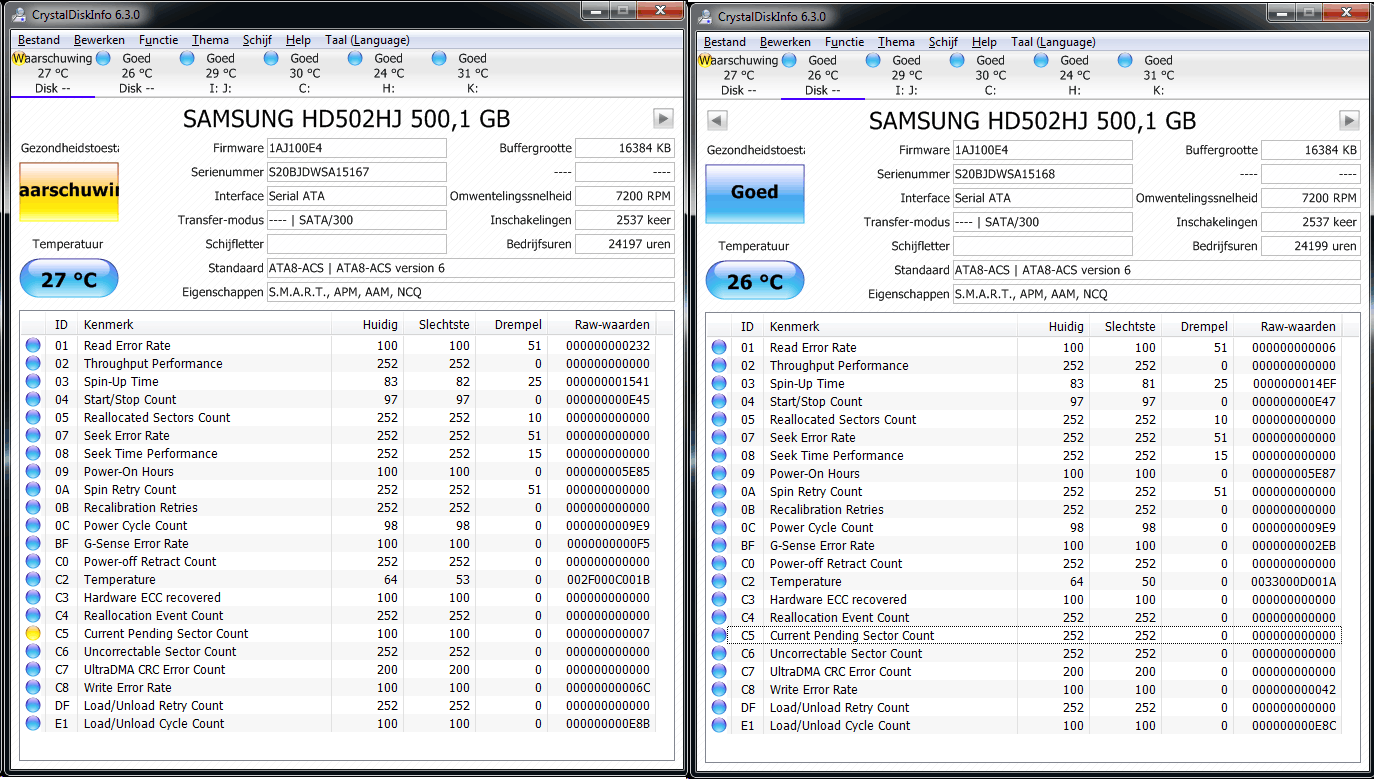This screenshot has width=1376, height=782.
Task: Open Functie menu in right window
Action: (x=845, y=42)
